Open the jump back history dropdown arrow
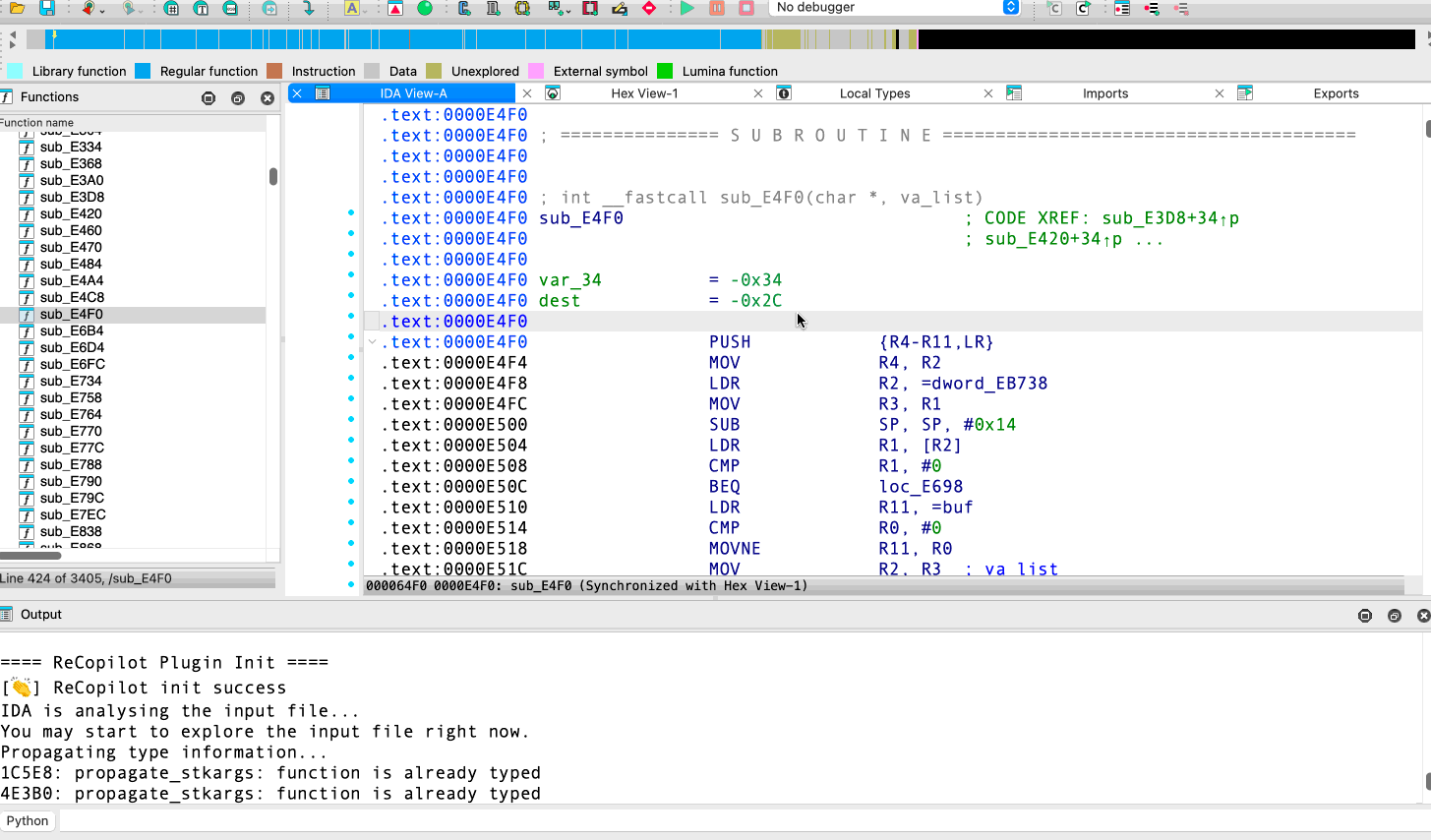The image size is (1431, 840). tap(101, 10)
